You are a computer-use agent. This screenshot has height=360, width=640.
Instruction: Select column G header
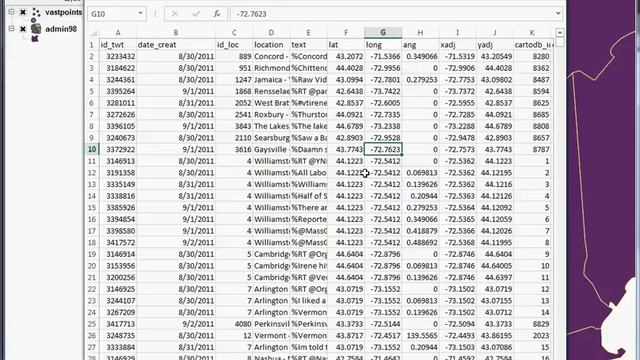pyautogui.click(x=383, y=33)
